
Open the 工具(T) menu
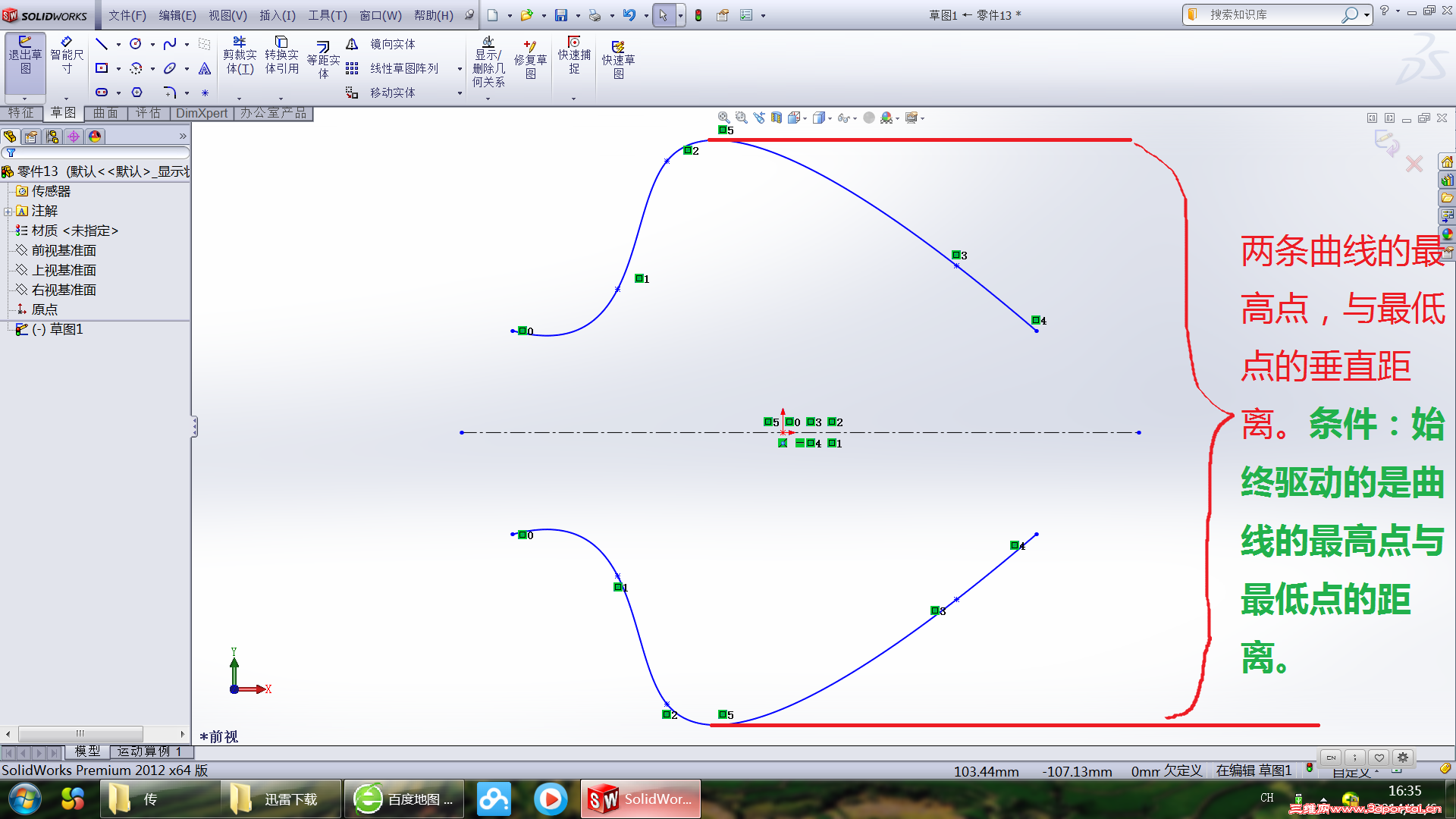[x=327, y=15]
